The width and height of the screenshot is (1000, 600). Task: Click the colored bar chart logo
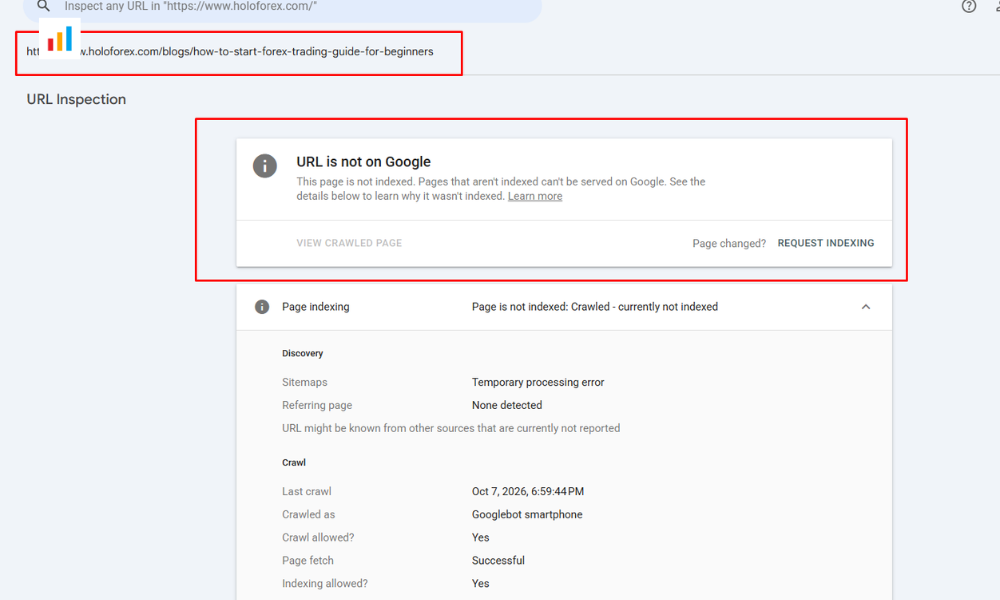click(60, 39)
